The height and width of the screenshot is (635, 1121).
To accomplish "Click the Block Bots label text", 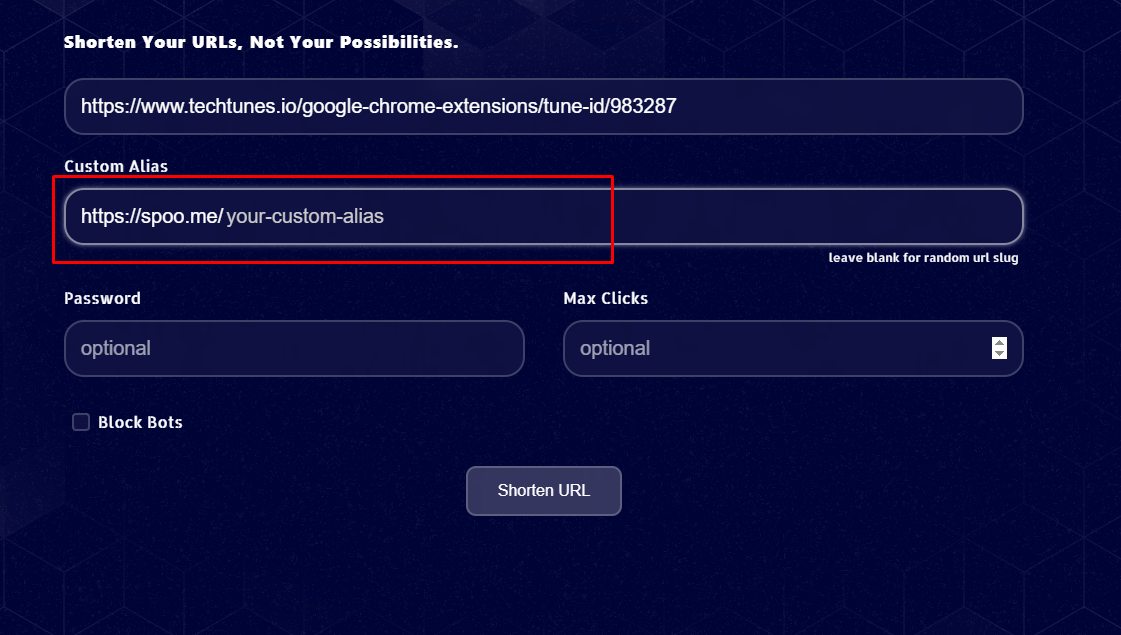I will (x=140, y=421).
